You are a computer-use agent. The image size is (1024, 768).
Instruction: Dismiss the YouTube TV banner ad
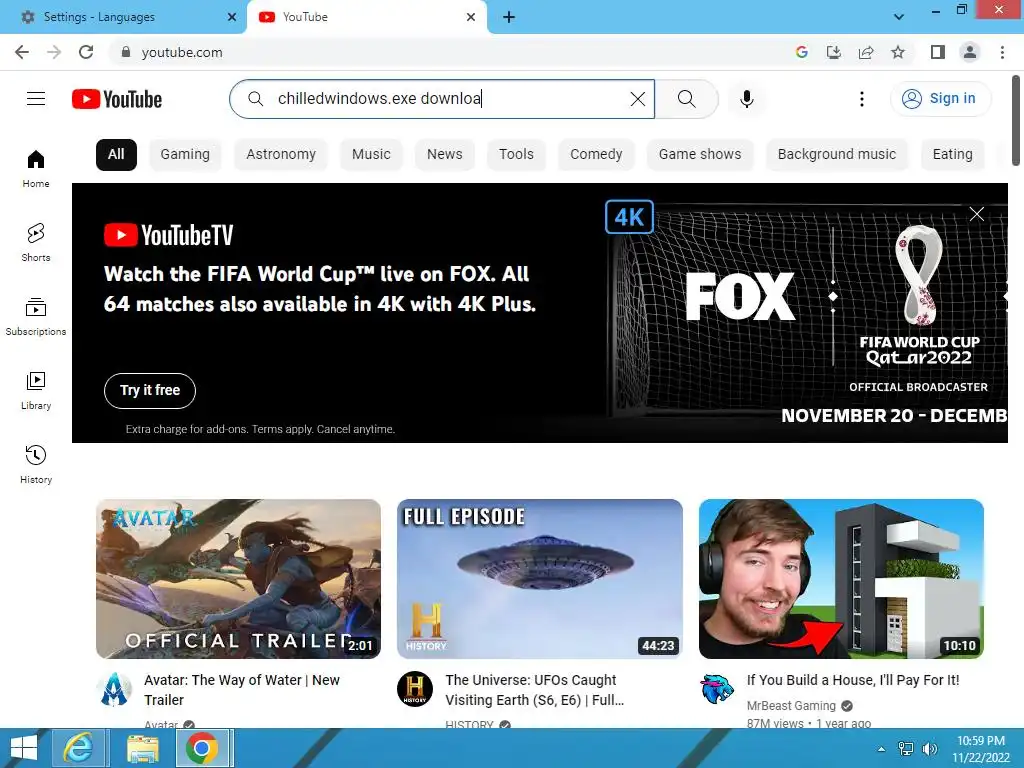click(x=976, y=214)
